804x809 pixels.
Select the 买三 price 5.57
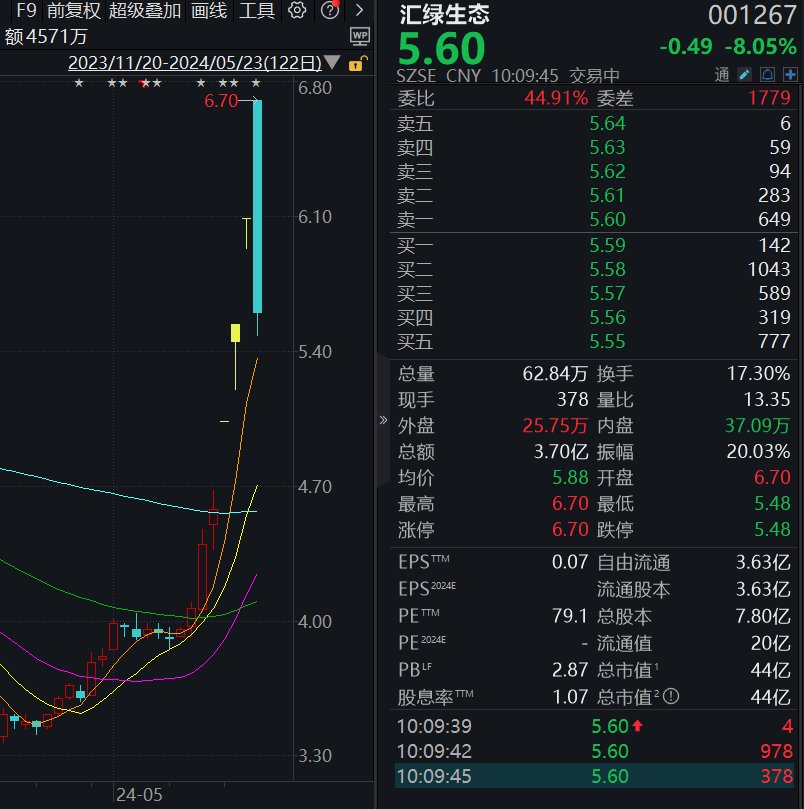pos(607,293)
